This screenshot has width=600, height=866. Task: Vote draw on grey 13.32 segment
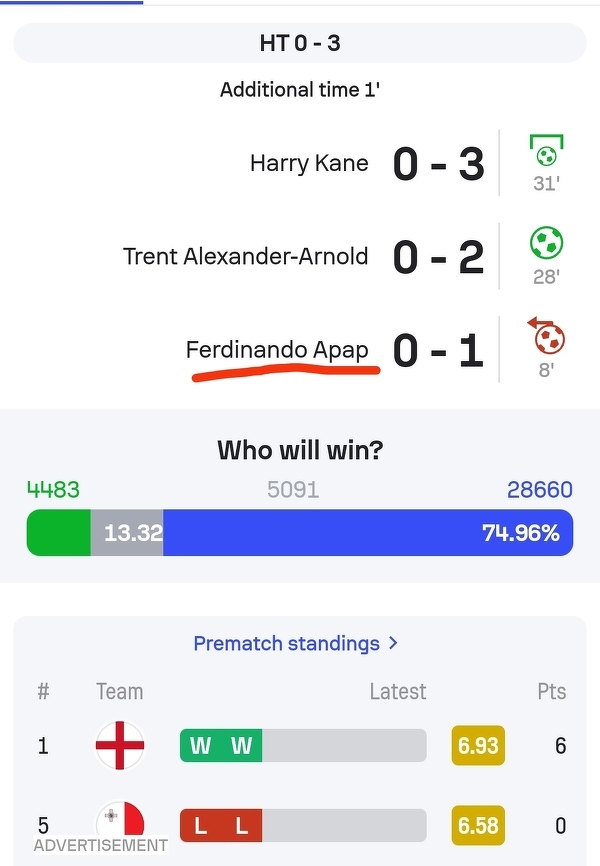(127, 532)
